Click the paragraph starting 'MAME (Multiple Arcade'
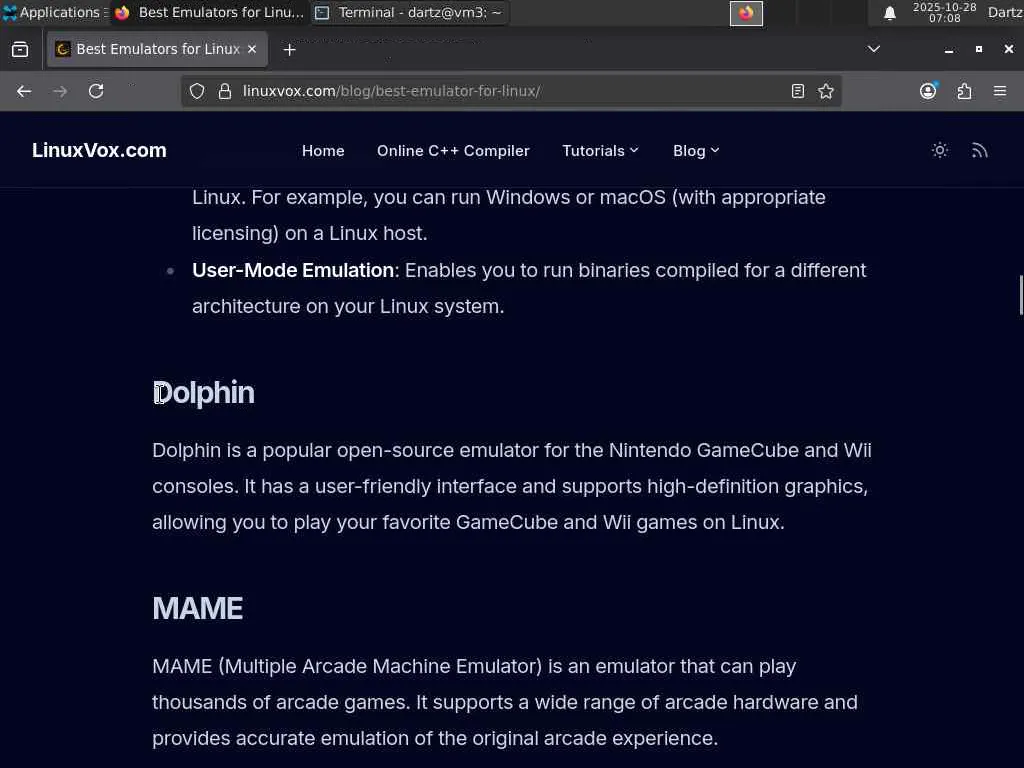 505,702
